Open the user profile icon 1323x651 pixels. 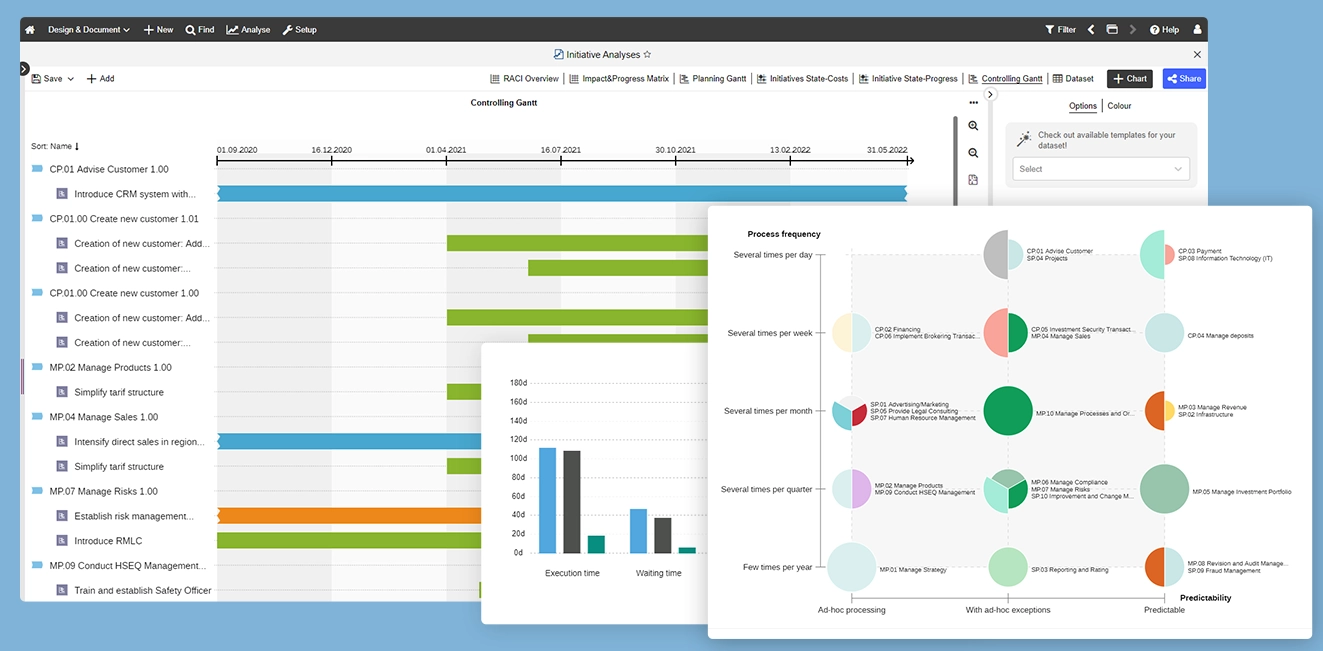[x=1198, y=30]
